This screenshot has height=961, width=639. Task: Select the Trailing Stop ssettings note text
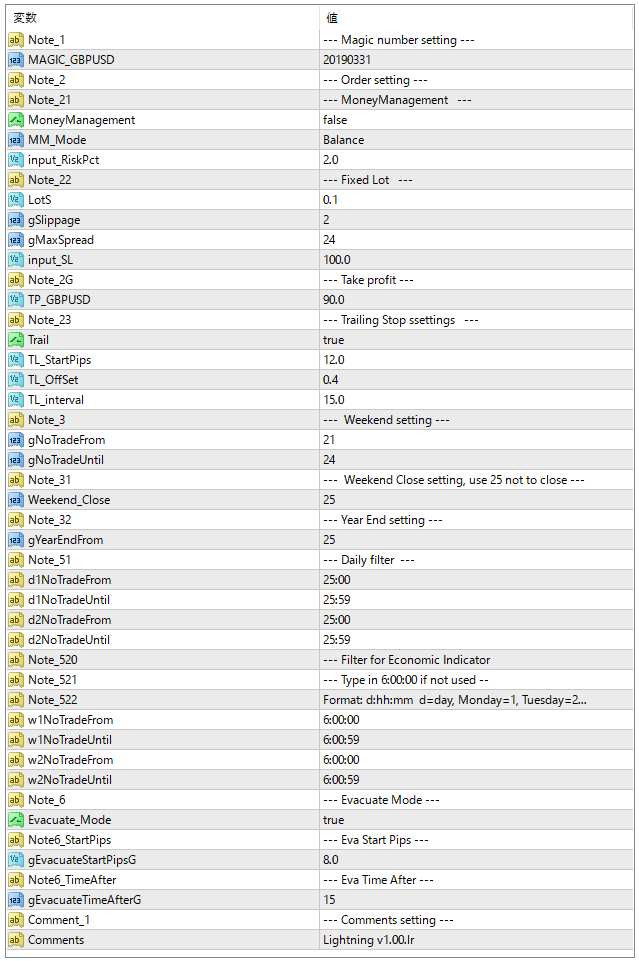coord(401,320)
